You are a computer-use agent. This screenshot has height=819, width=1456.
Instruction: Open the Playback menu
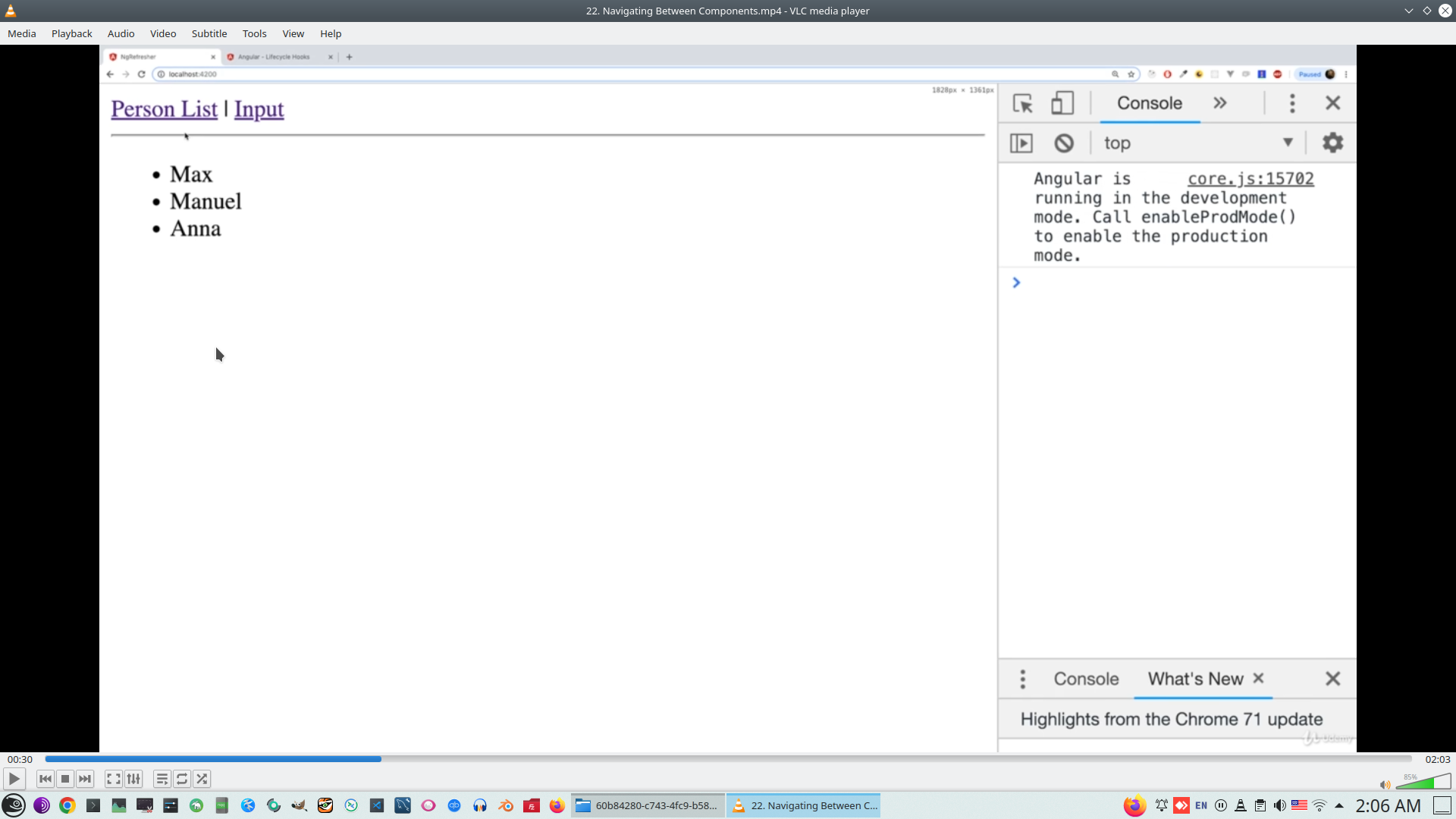point(71,33)
